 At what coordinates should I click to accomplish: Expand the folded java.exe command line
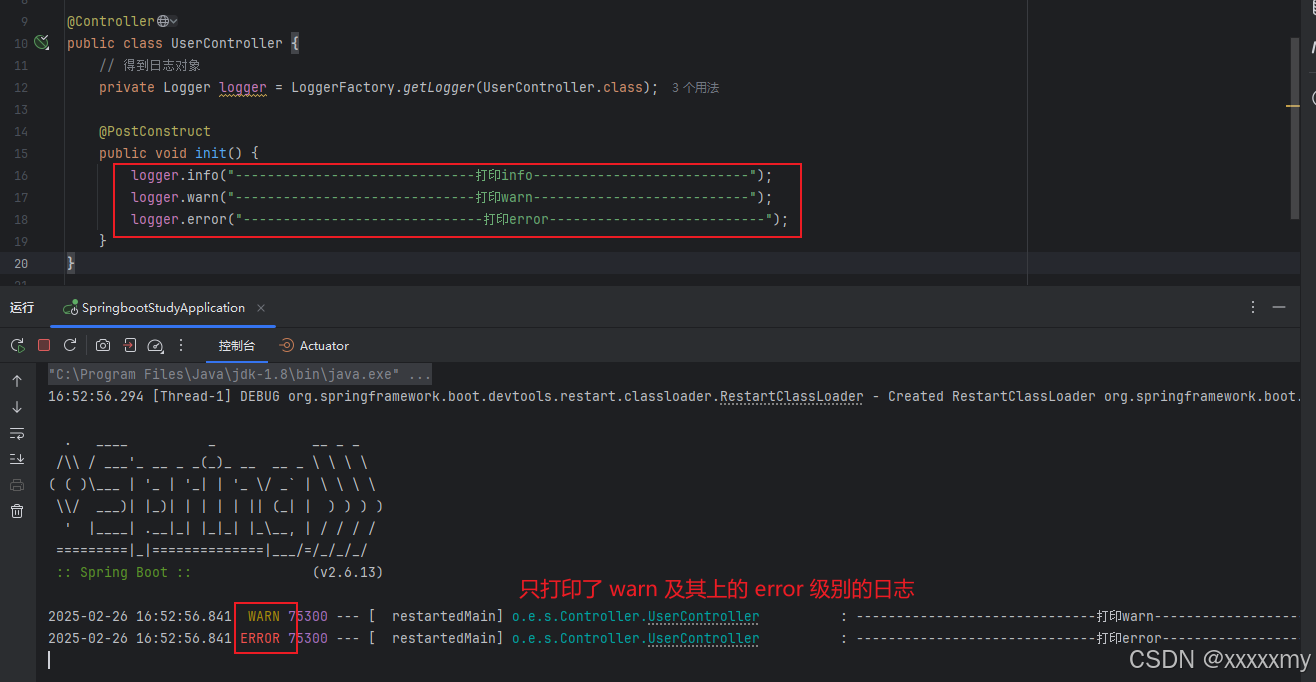[x=240, y=374]
